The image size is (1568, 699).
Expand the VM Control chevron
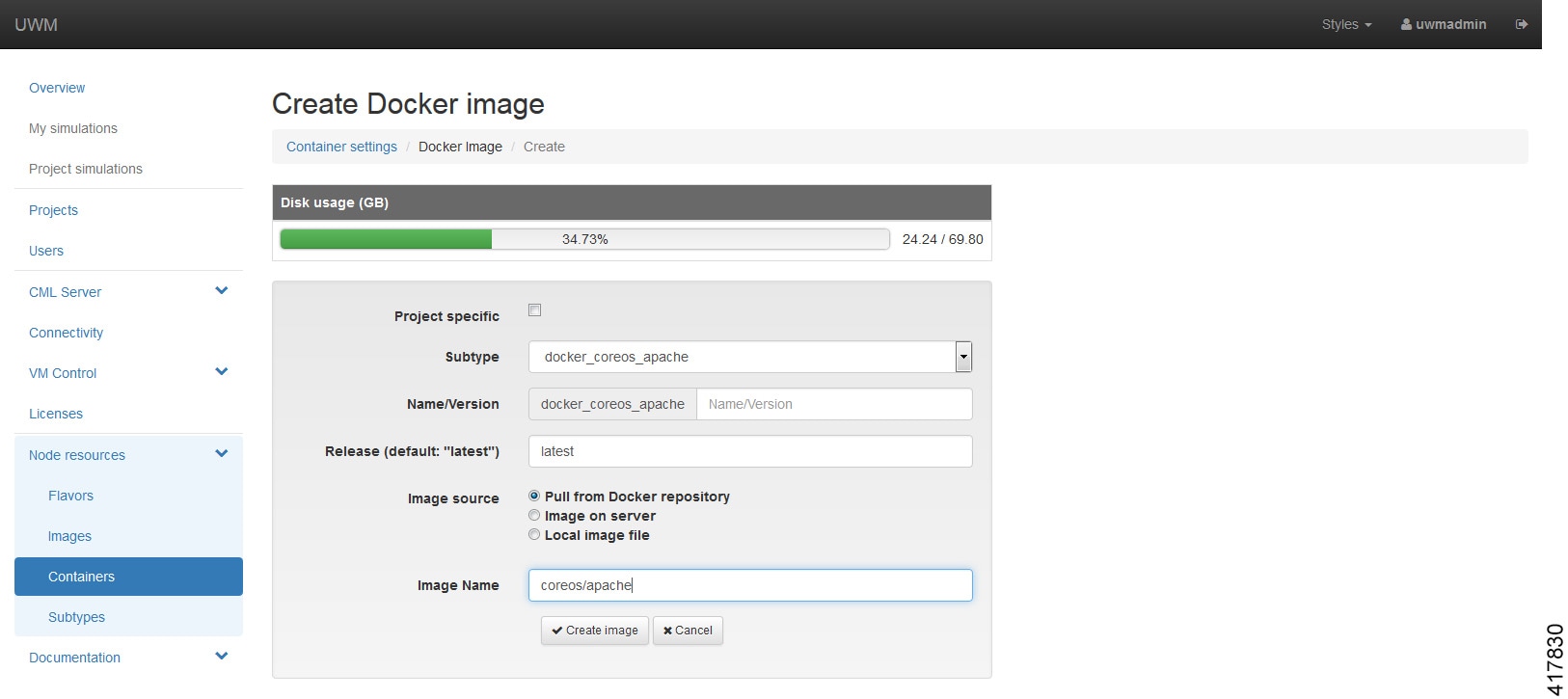(x=222, y=371)
